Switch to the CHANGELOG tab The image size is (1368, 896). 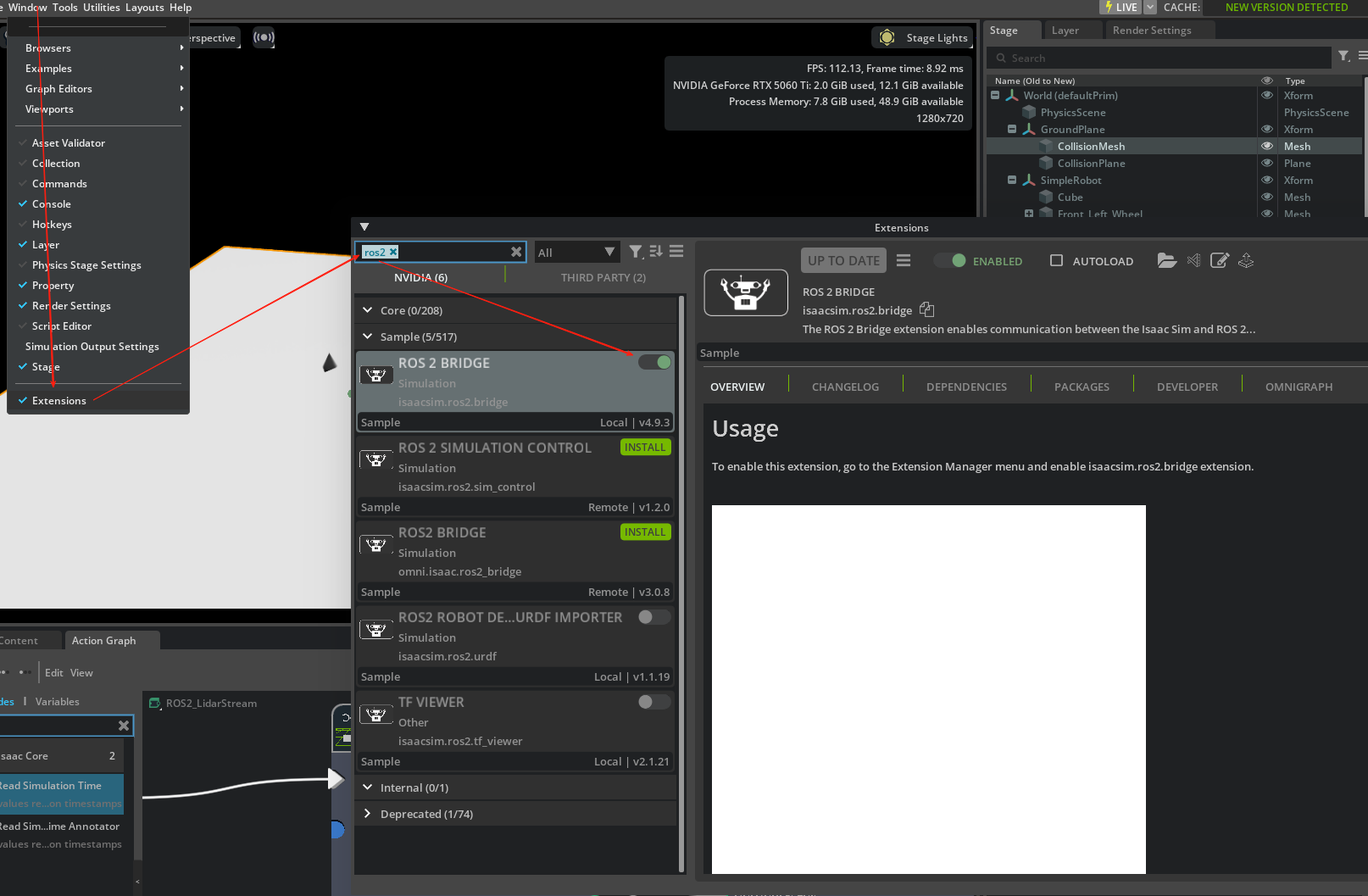[x=845, y=387]
